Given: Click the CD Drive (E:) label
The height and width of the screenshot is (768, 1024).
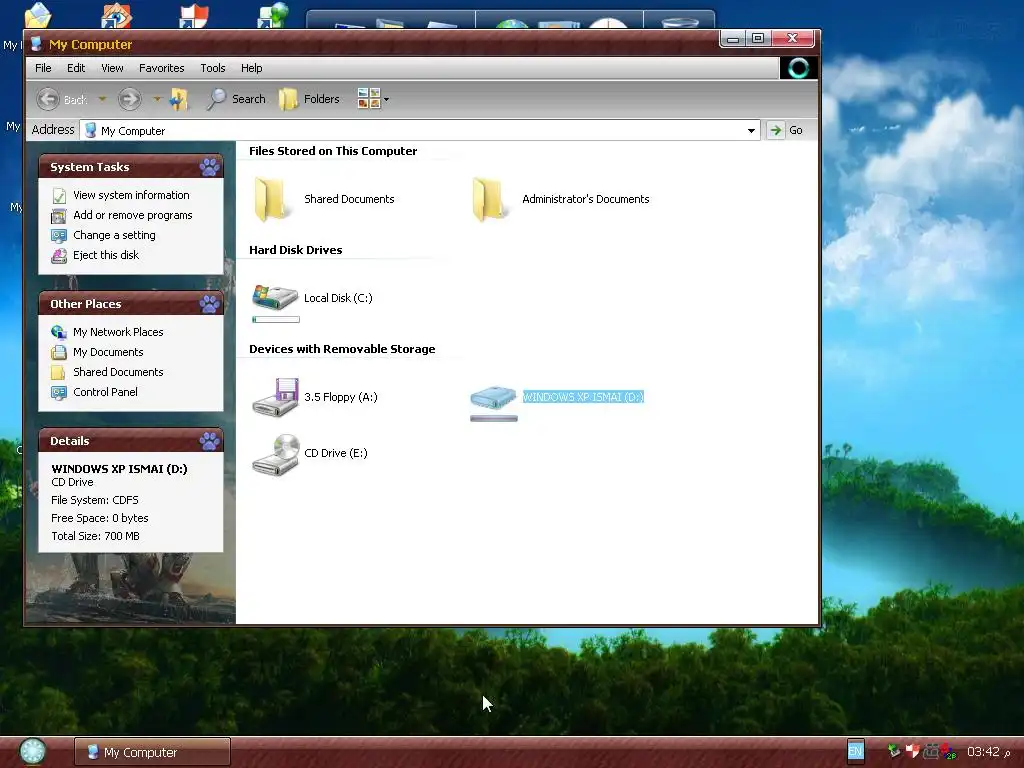Looking at the screenshot, I should [x=336, y=453].
